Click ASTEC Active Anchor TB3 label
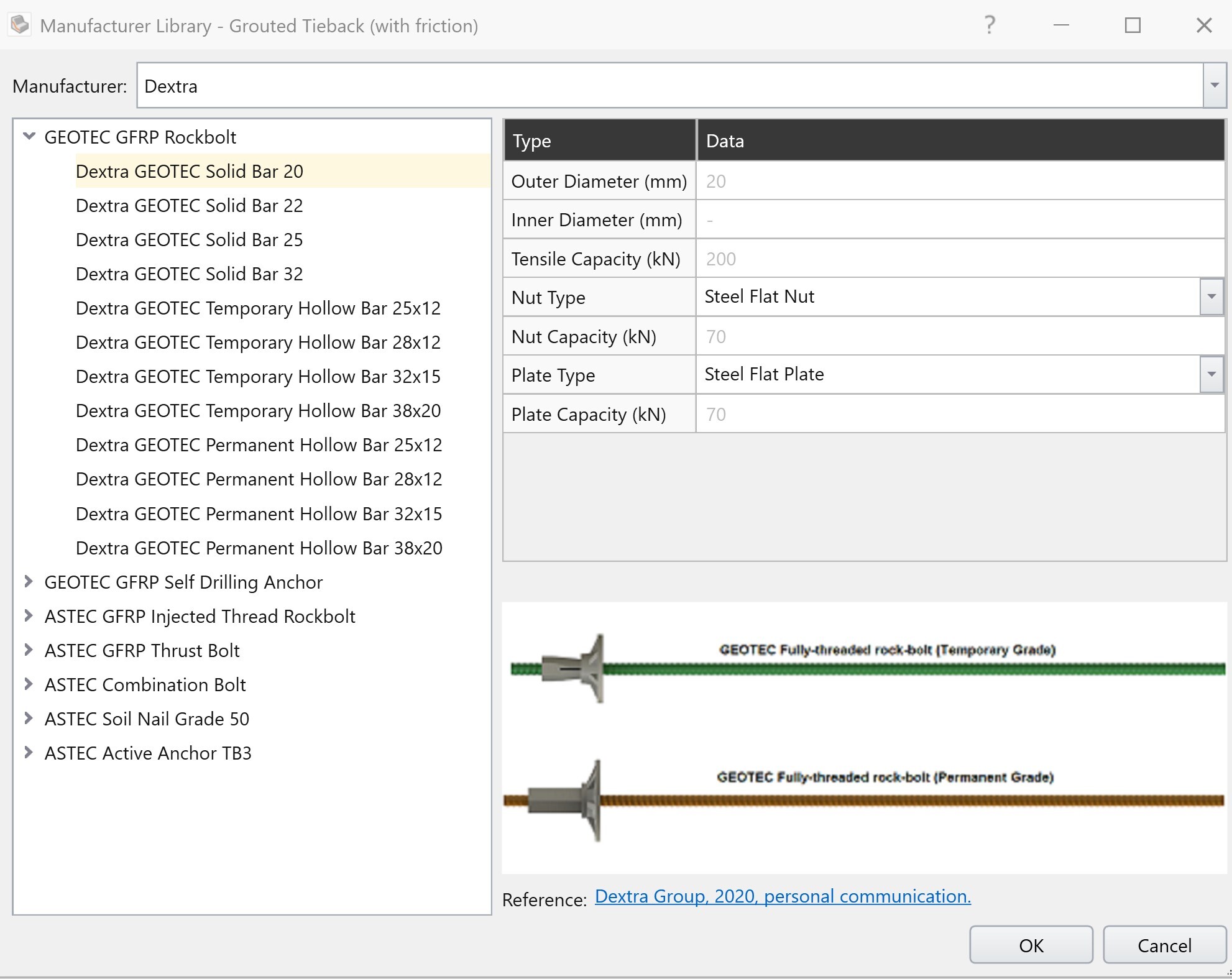This screenshot has width=1232, height=979. click(x=149, y=753)
